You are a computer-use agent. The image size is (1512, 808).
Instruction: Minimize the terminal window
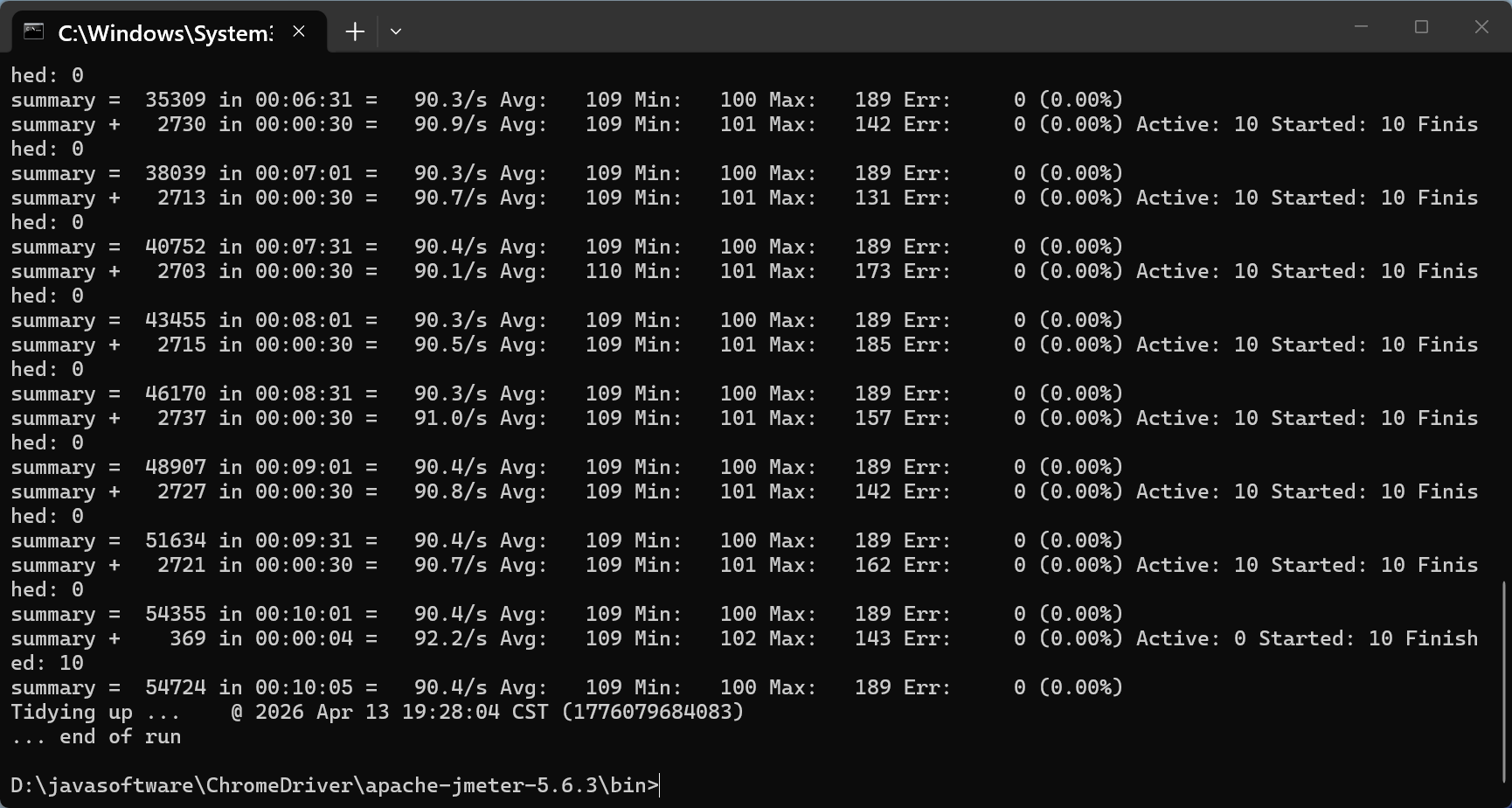click(1361, 27)
